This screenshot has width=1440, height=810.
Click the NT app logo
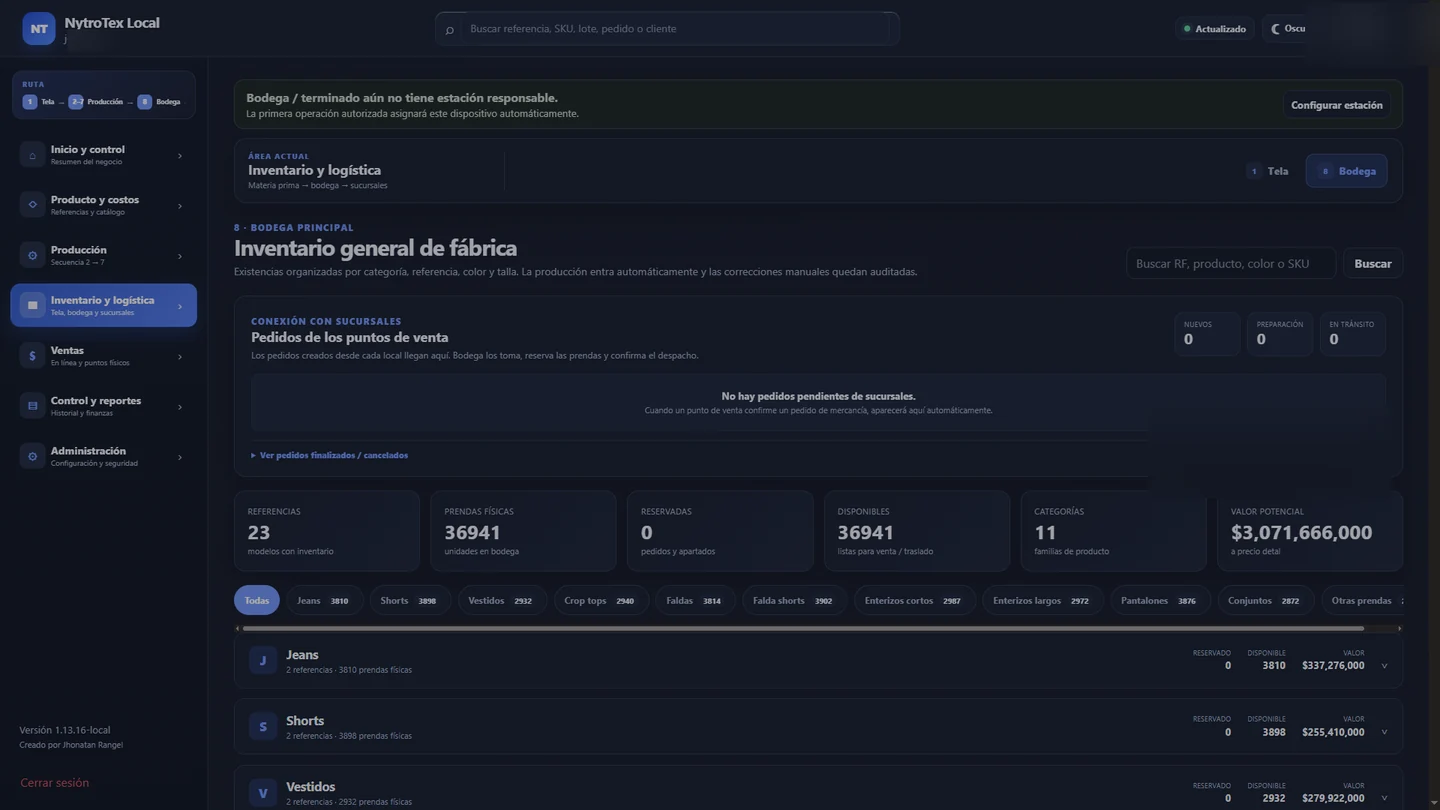tap(39, 29)
